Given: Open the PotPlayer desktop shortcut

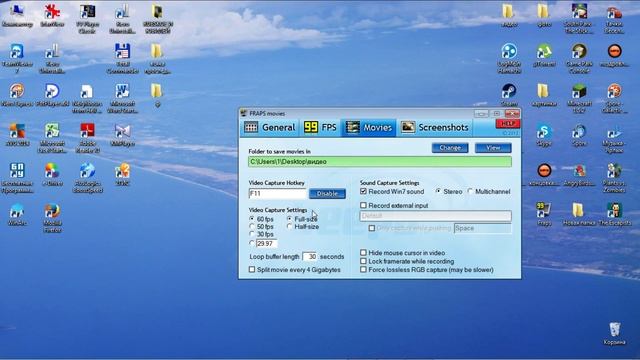Looking at the screenshot, I should pos(52,94).
